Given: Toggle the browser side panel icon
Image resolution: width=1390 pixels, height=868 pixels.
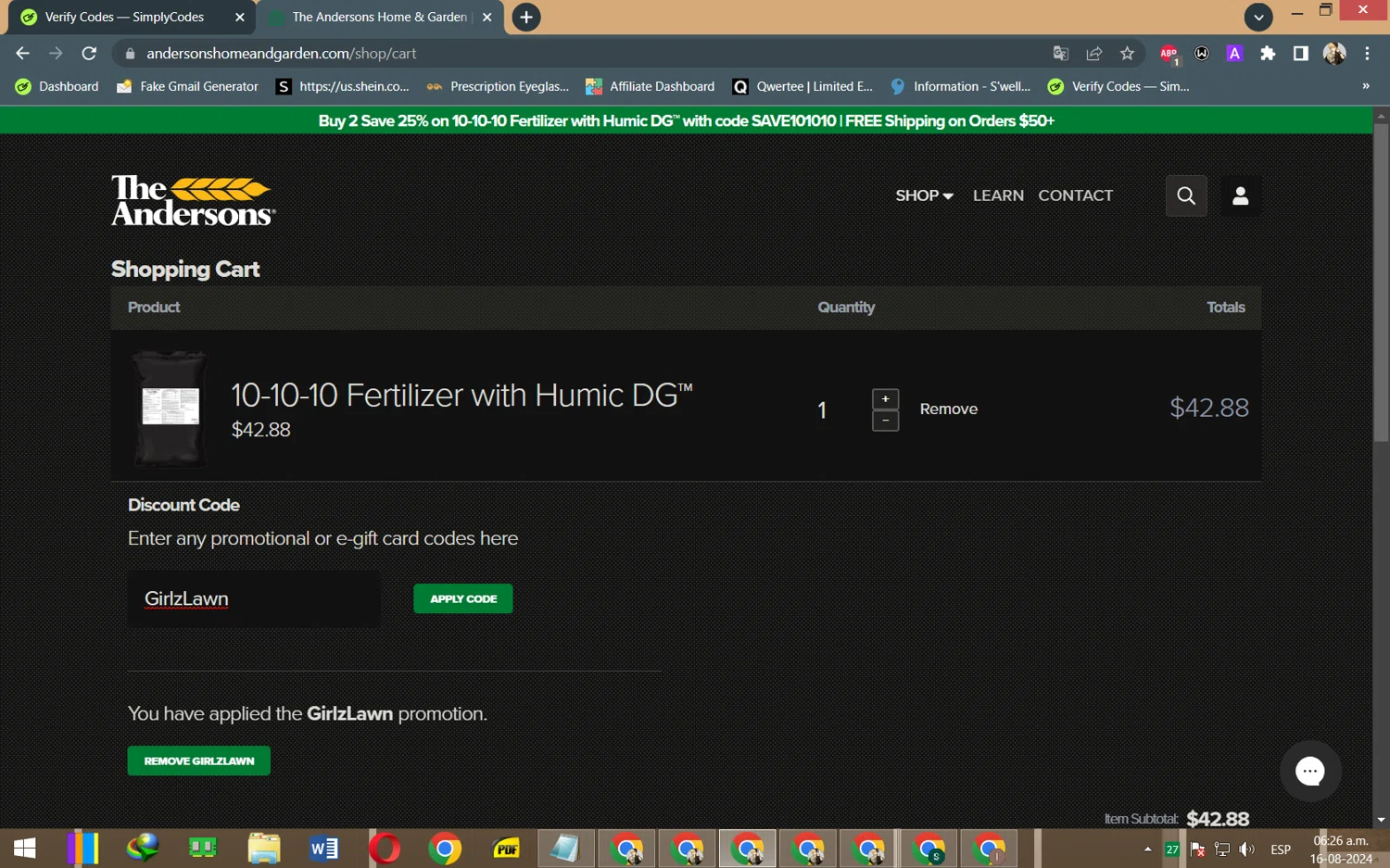Looking at the screenshot, I should pyautogui.click(x=1301, y=54).
